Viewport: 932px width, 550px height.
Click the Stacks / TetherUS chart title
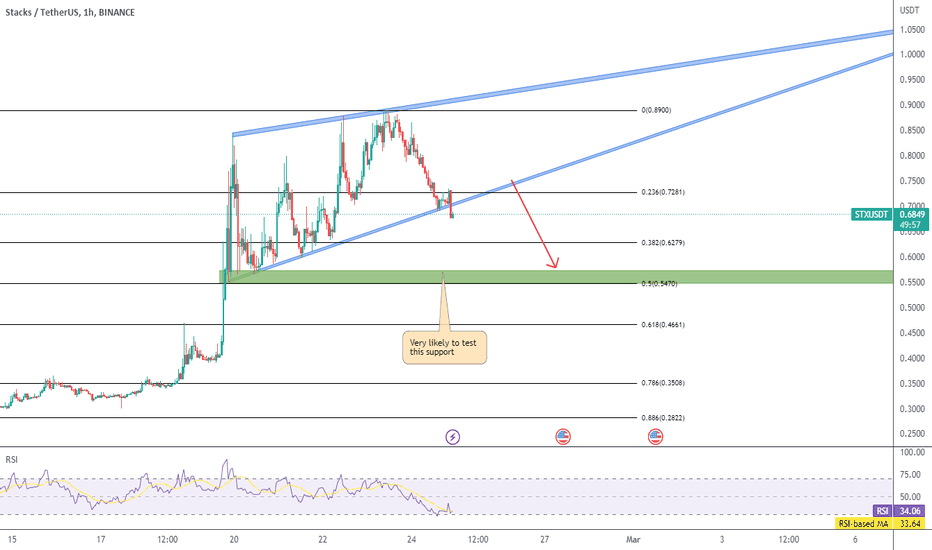70,12
